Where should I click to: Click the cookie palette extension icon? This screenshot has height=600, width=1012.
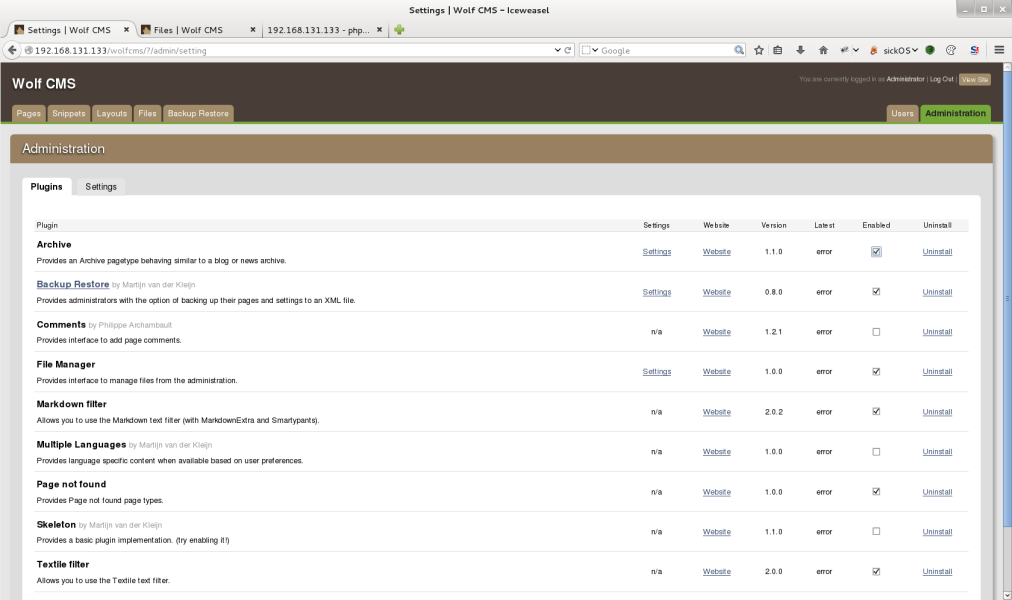click(951, 50)
